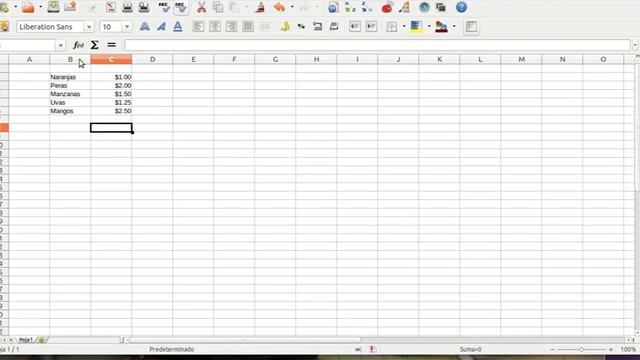Click the Hyperlink icon
The image size is (640, 360).
tap(333, 7)
